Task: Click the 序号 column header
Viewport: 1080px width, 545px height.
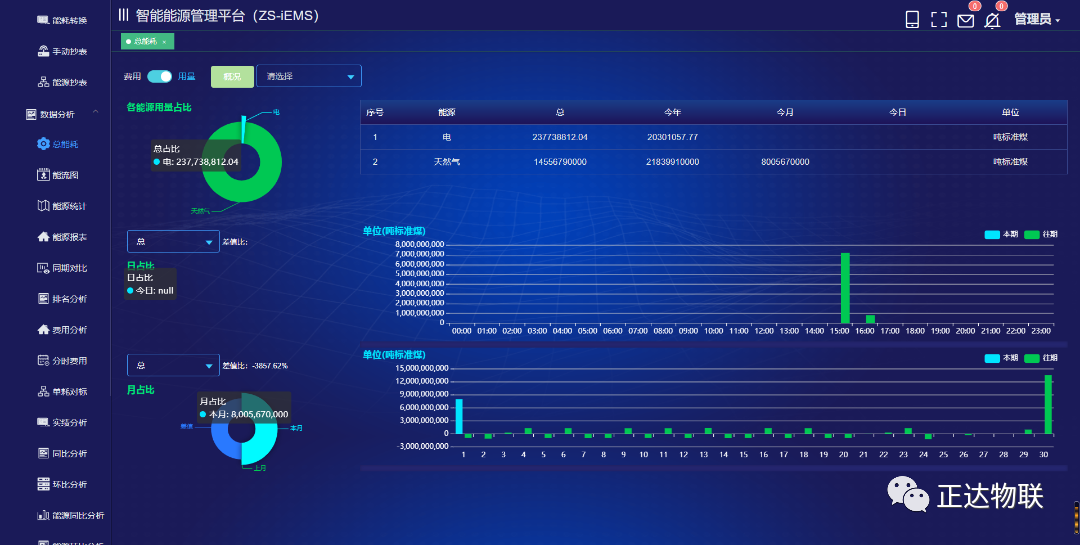Action: pyautogui.click(x=375, y=112)
